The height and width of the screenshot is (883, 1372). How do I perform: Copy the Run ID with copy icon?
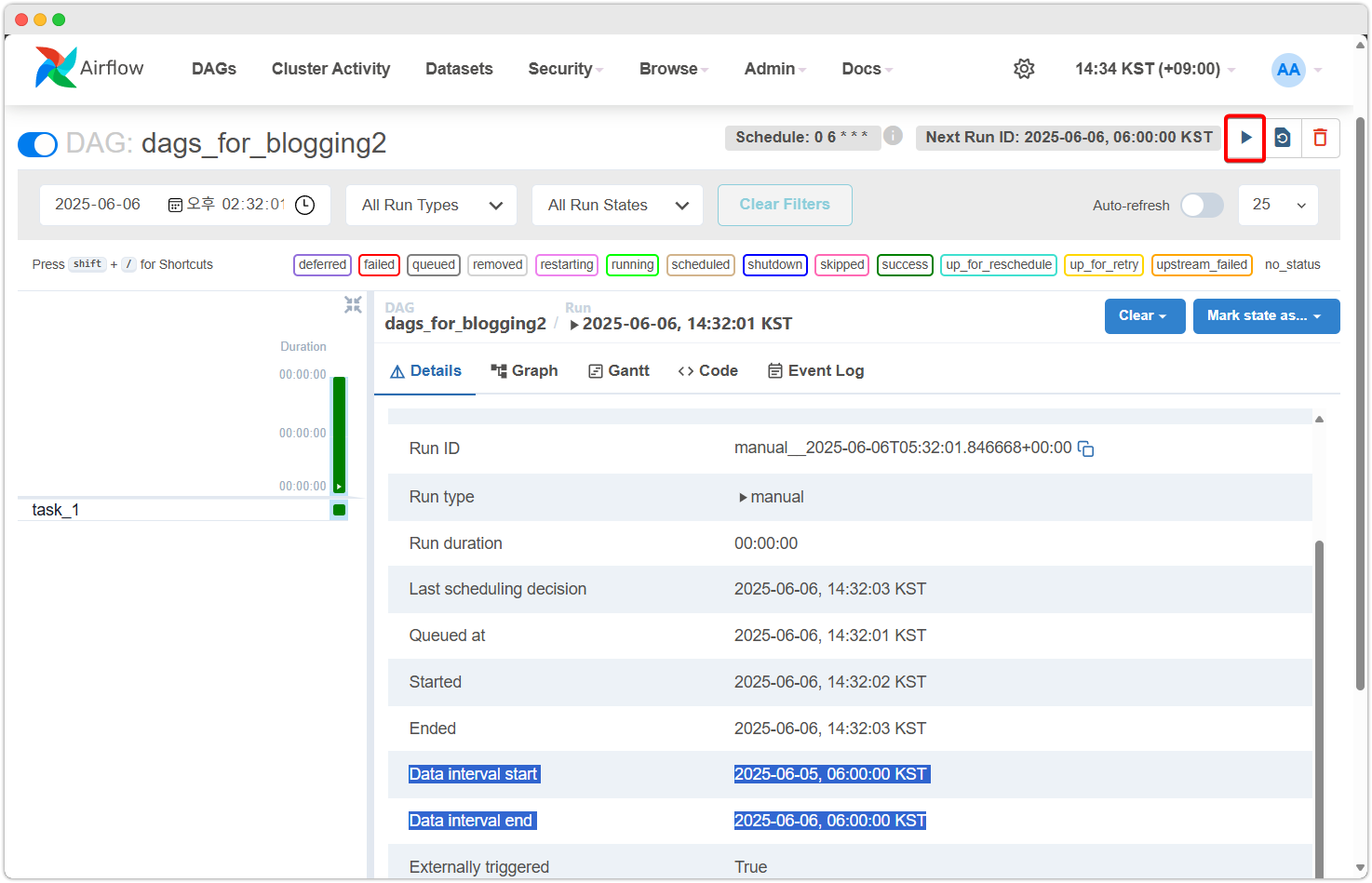pyautogui.click(x=1085, y=448)
